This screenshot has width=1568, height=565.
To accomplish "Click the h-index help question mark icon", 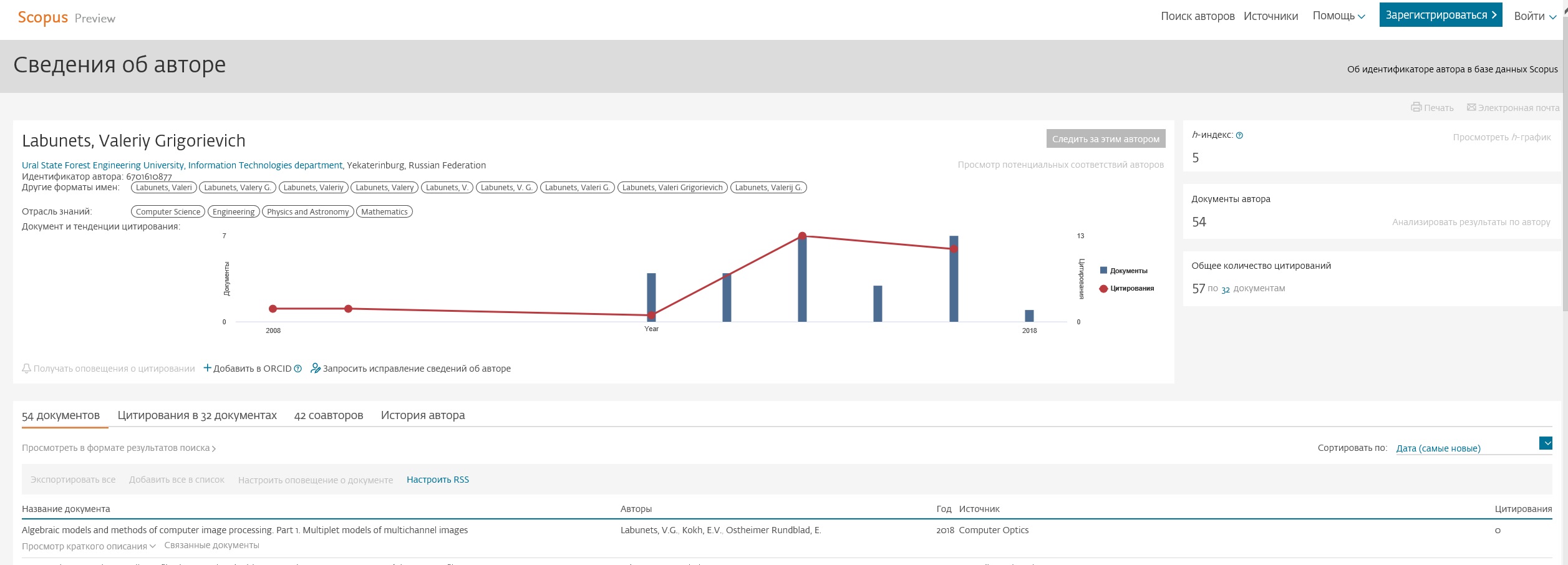I will point(1239,135).
